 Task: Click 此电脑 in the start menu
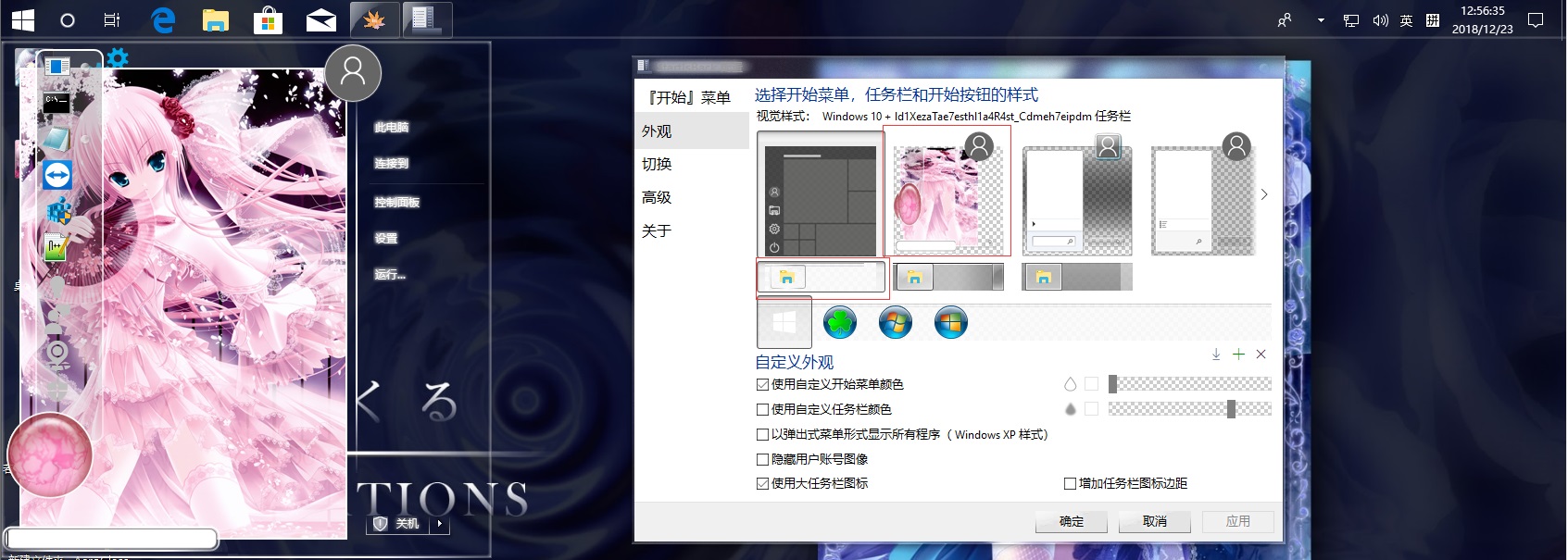click(x=391, y=128)
